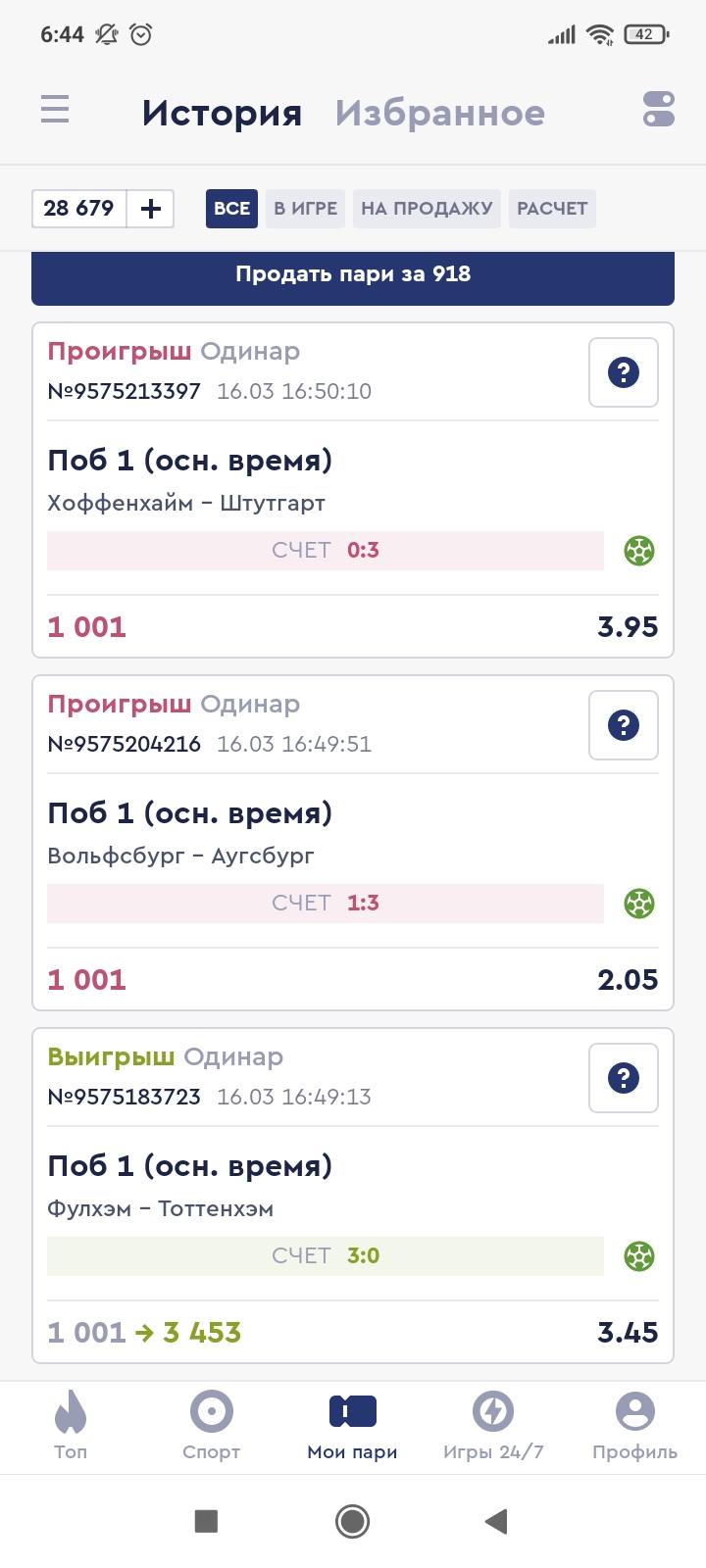Switch to the Избранное tab
Image resolution: width=706 pixels, height=1568 pixels.
click(x=439, y=114)
